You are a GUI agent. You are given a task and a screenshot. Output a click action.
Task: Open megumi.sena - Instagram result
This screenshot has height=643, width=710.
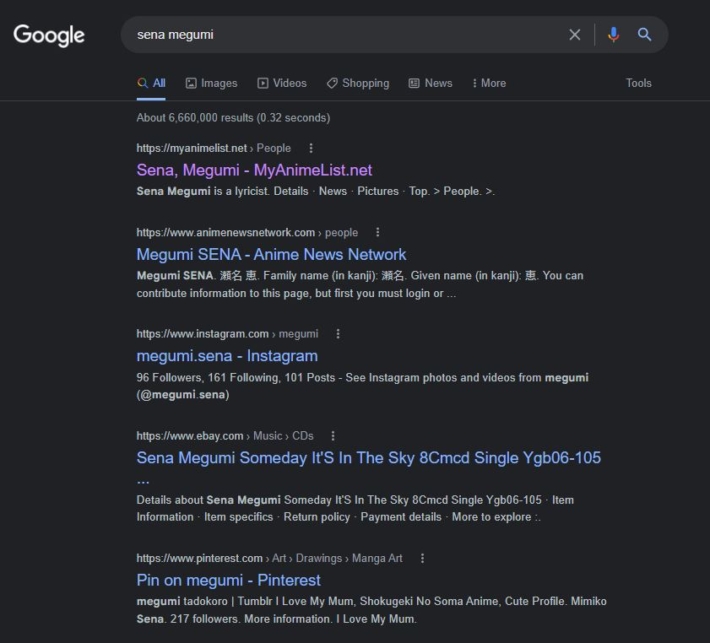(x=227, y=356)
